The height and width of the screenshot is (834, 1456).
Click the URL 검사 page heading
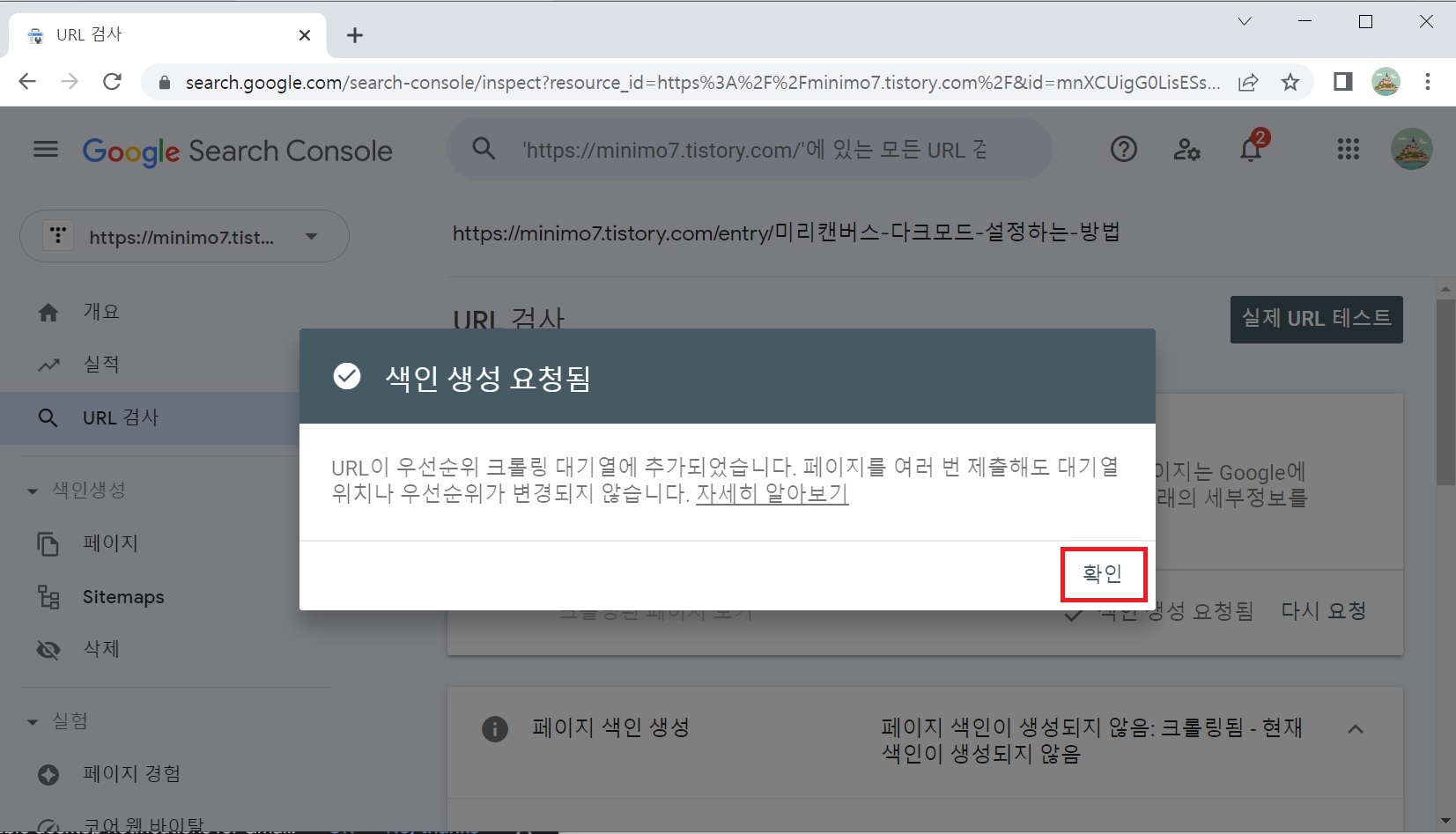pyautogui.click(x=508, y=319)
